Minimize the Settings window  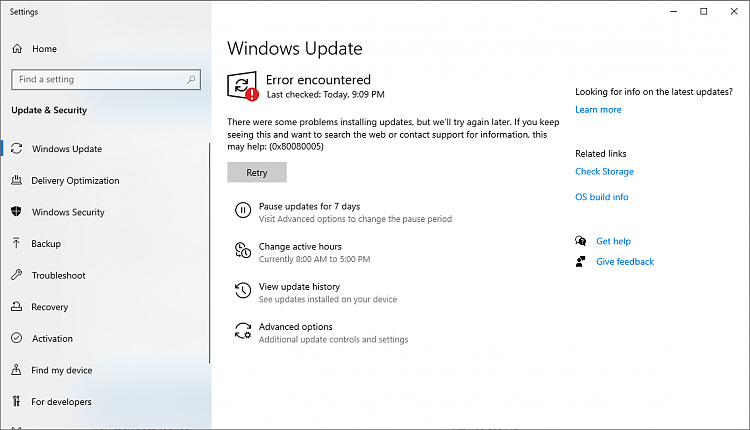(673, 11)
